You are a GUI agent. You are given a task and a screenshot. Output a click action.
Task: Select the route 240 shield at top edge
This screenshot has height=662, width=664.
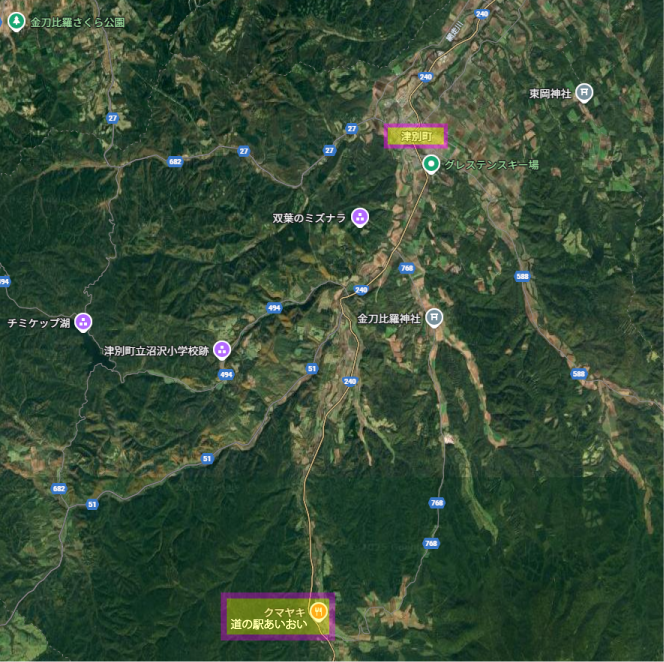(482, 14)
